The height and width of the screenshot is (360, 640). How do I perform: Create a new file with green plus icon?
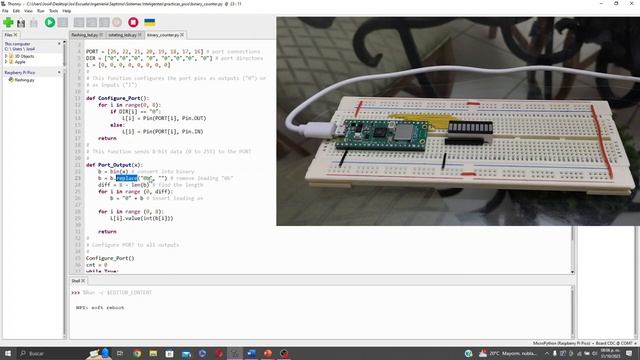[x=8, y=22]
